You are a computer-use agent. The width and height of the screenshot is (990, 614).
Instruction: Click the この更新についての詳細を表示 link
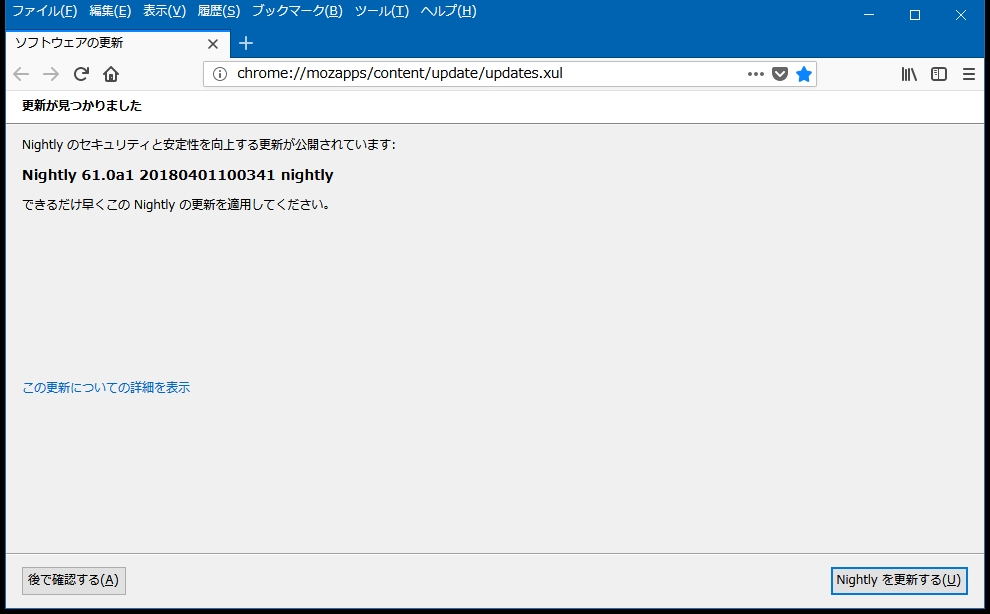pyautogui.click(x=106, y=387)
